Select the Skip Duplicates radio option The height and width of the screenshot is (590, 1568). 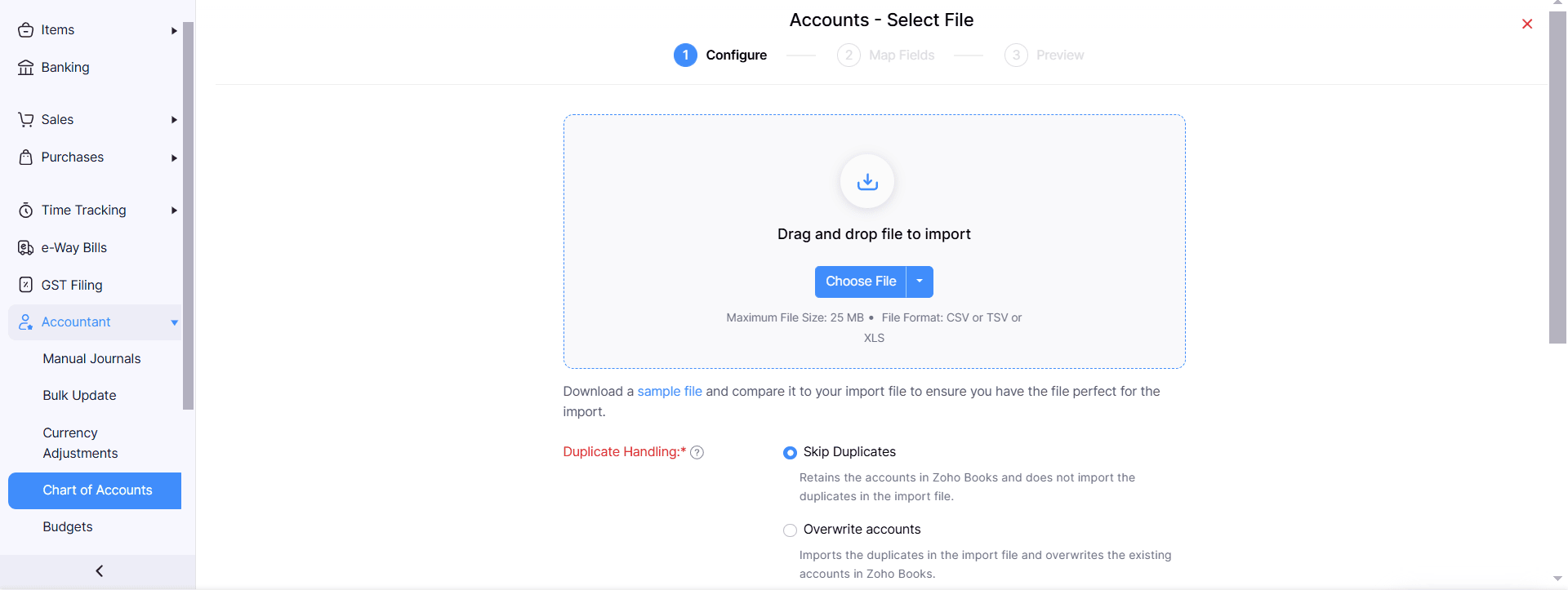click(790, 453)
